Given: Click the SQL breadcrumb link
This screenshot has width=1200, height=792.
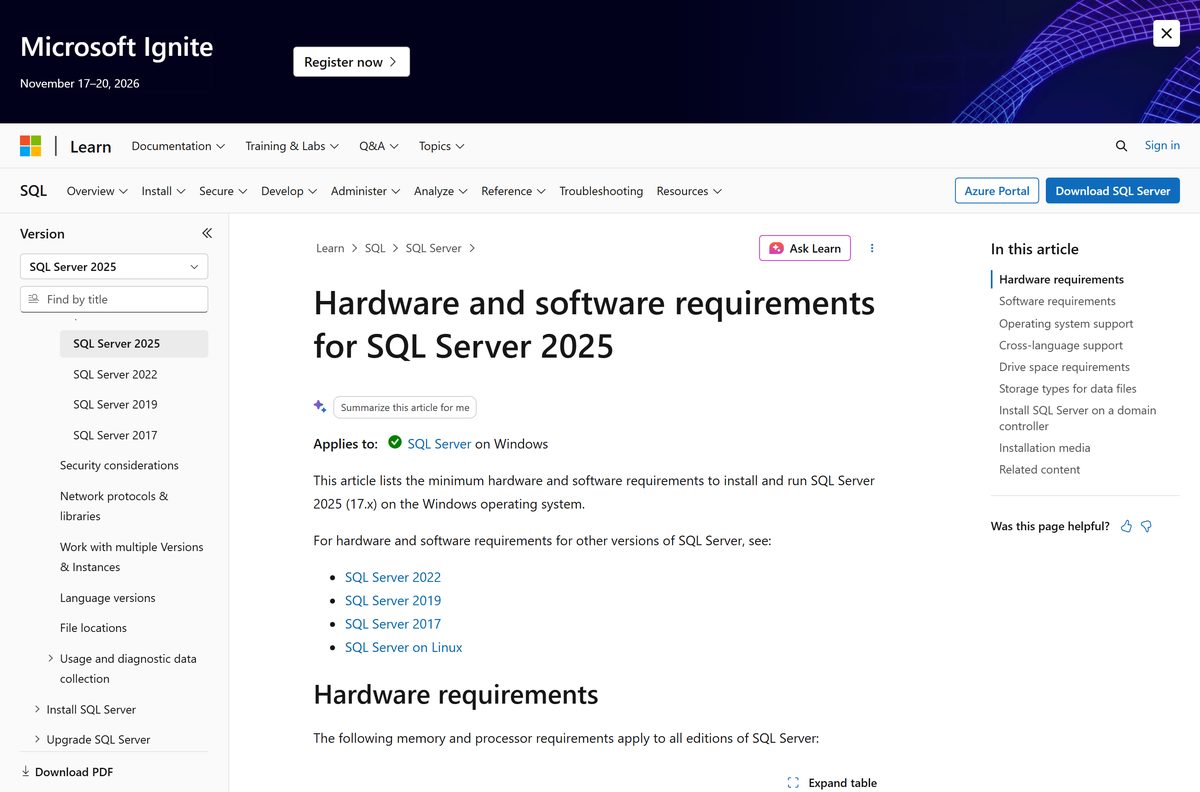Looking at the screenshot, I should (x=375, y=248).
